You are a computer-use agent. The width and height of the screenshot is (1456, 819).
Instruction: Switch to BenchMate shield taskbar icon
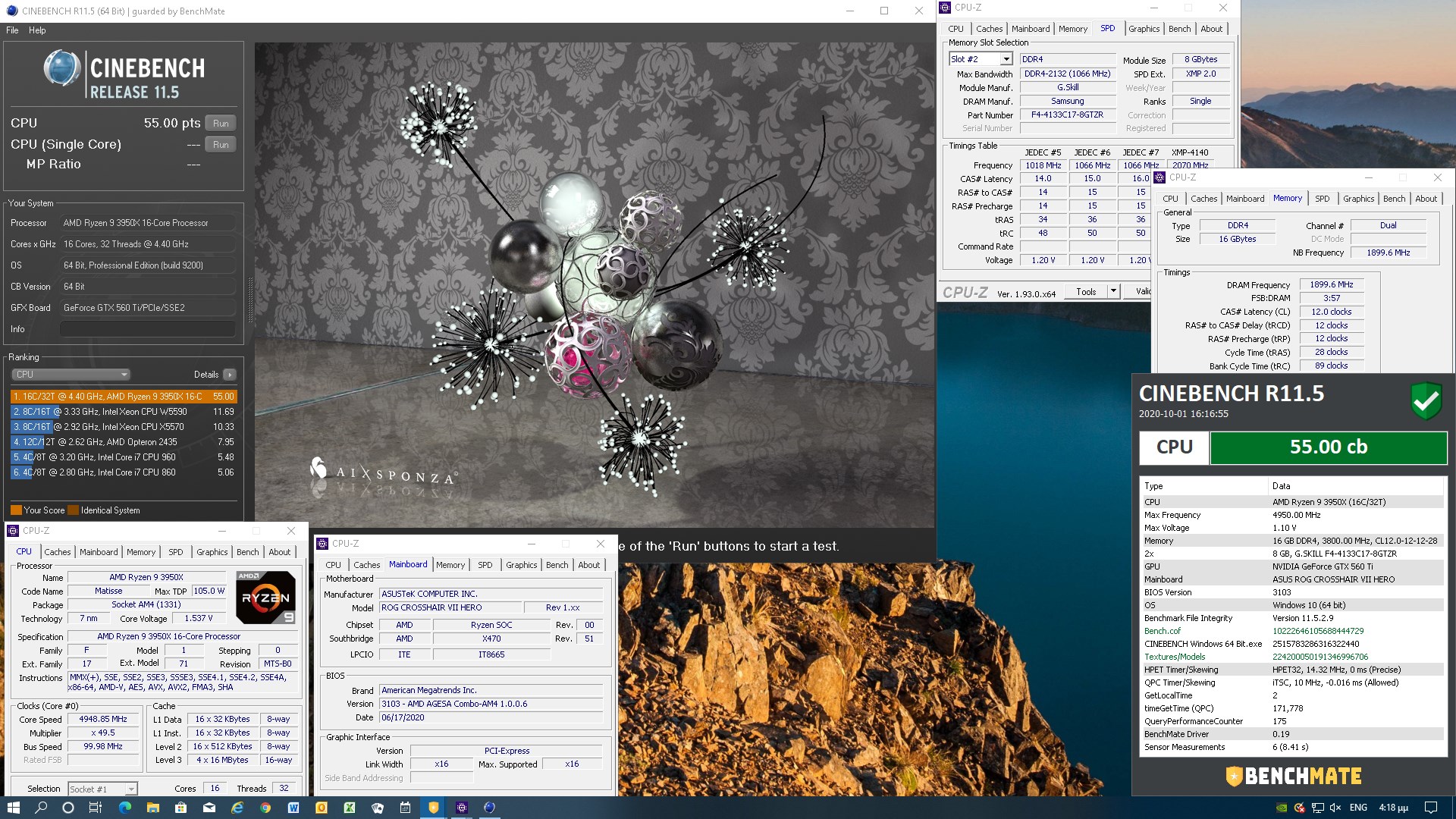(x=433, y=808)
